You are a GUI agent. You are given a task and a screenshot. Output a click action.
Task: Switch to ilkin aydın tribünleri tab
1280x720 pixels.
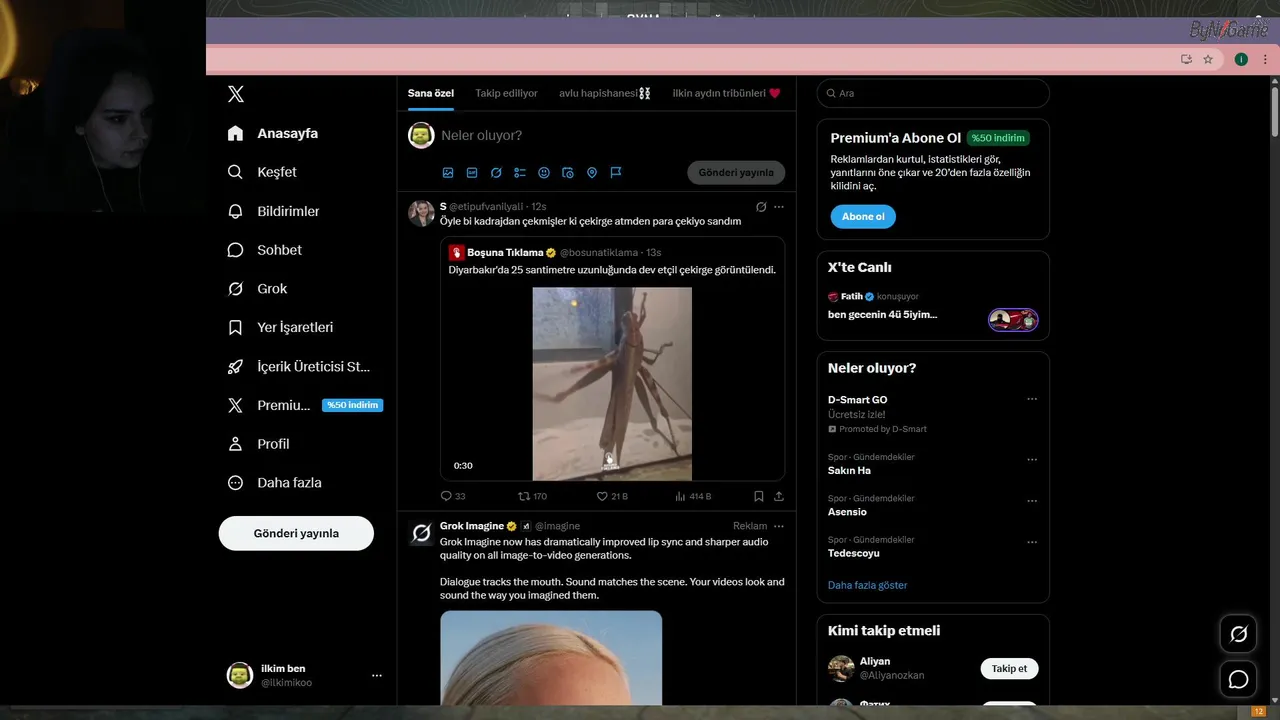click(x=726, y=93)
